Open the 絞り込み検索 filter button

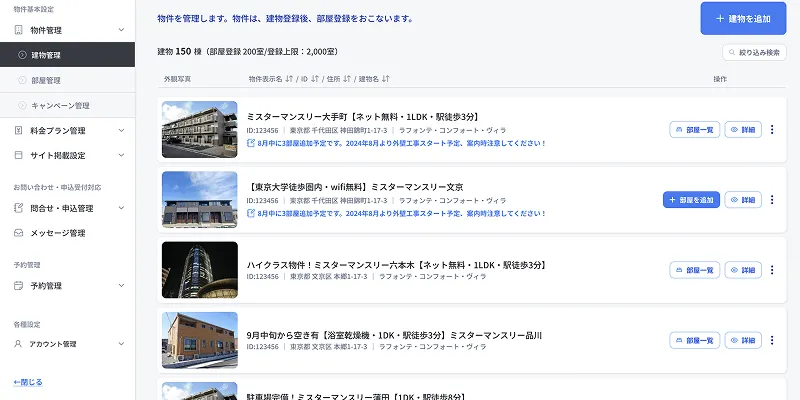754,52
